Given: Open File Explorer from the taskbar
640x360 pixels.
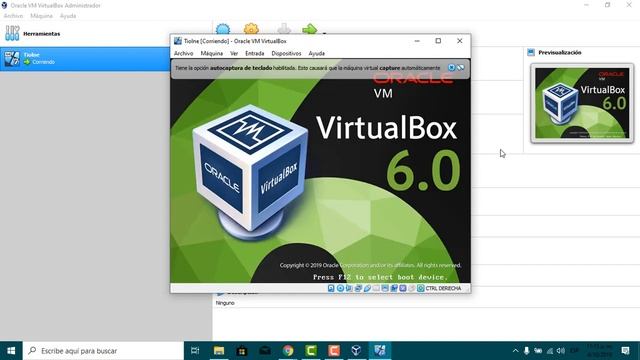Looking at the screenshot, I should [219, 351].
